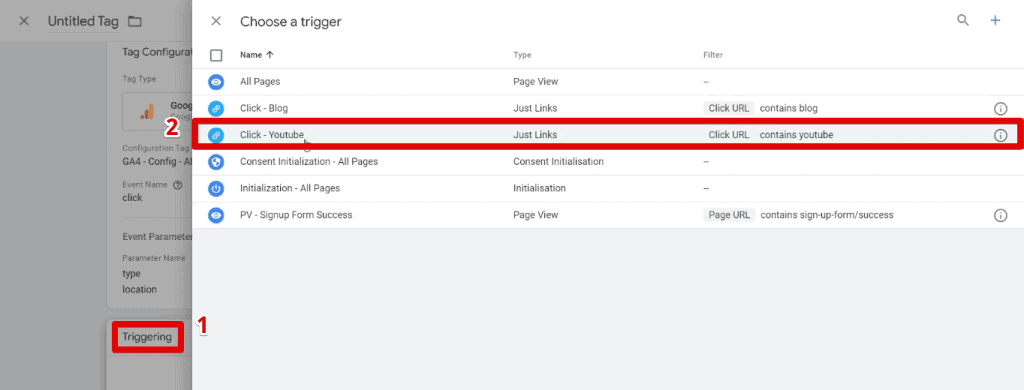Show info for Click - Youtube row

(1000, 135)
